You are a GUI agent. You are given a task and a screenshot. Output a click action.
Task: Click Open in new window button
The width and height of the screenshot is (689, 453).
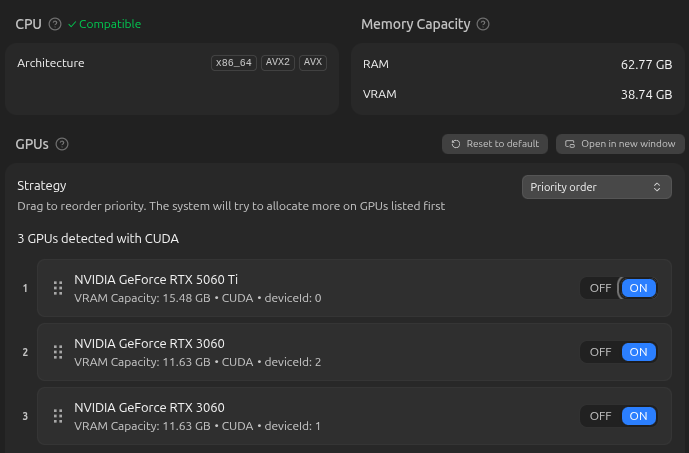pos(620,144)
